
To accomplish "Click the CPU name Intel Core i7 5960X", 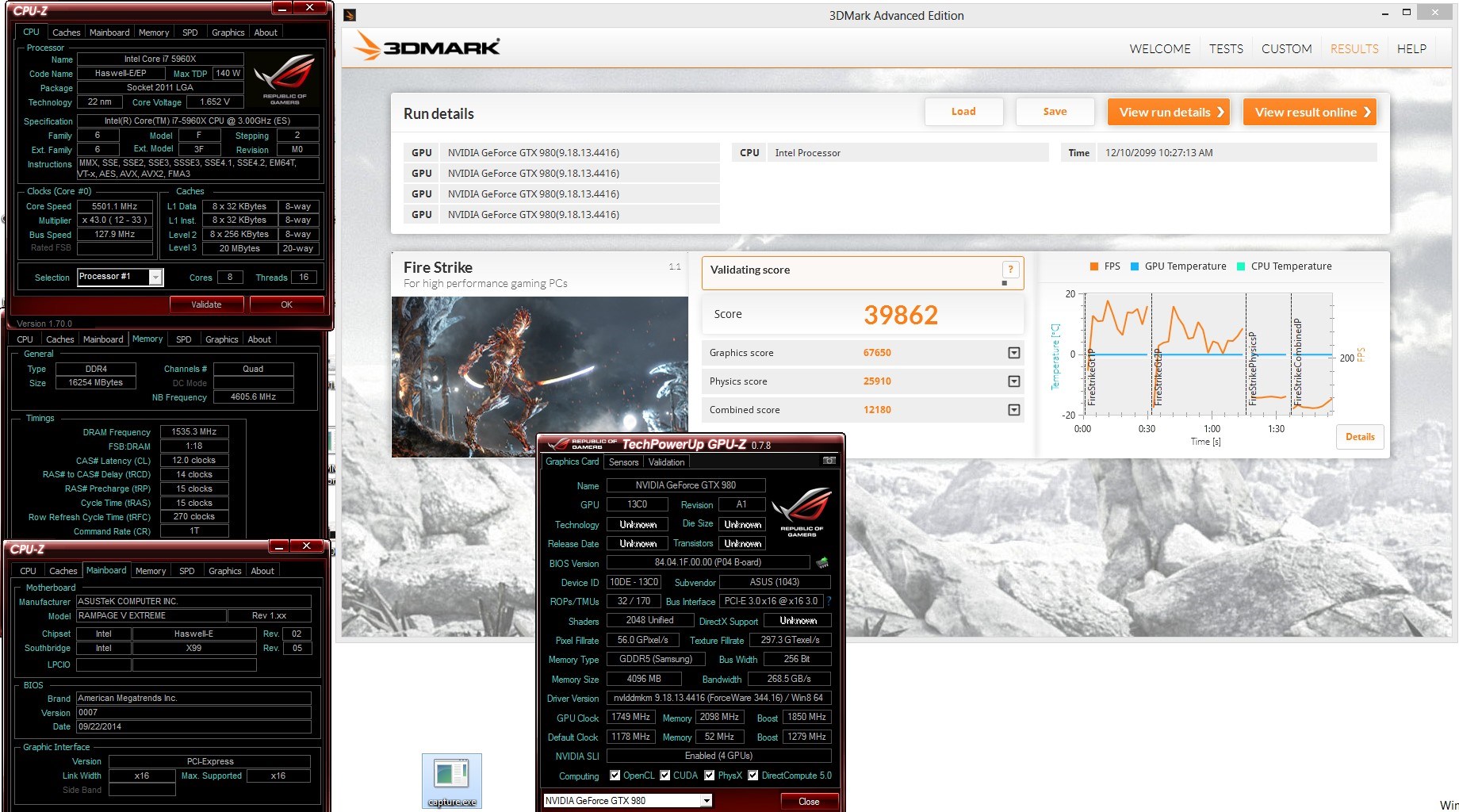I will coord(160,59).
